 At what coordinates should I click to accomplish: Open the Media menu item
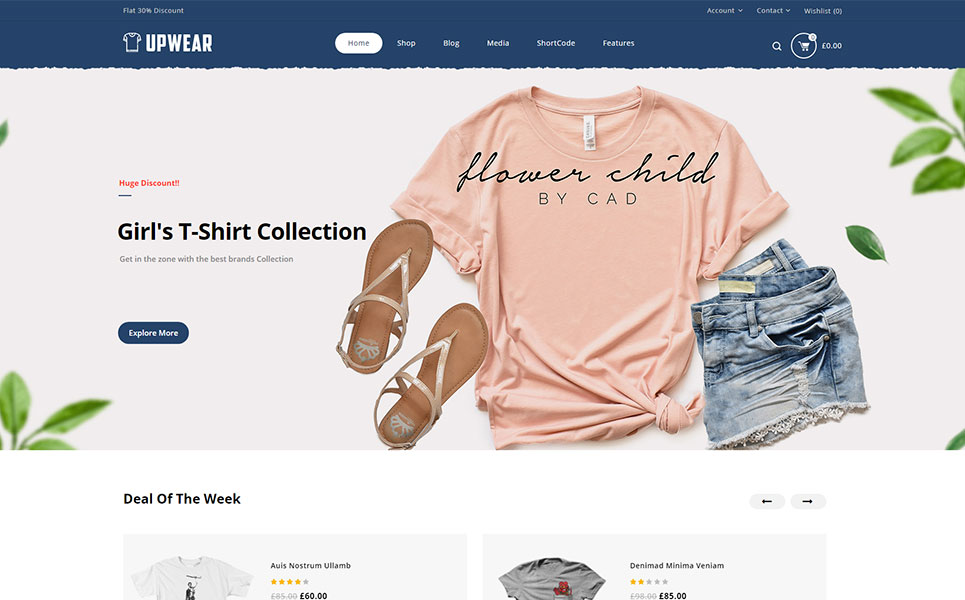tap(498, 43)
